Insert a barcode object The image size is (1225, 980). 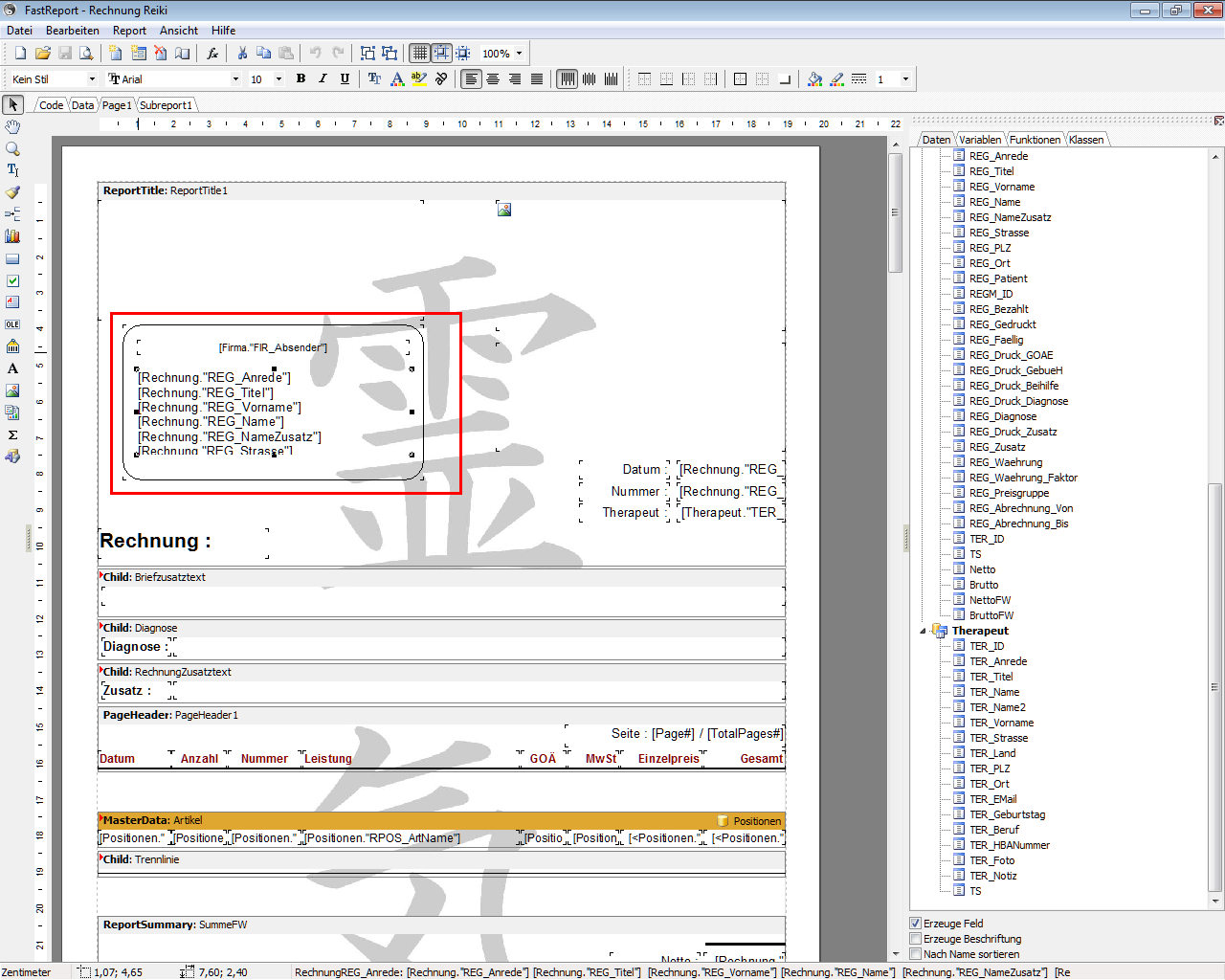(12, 346)
